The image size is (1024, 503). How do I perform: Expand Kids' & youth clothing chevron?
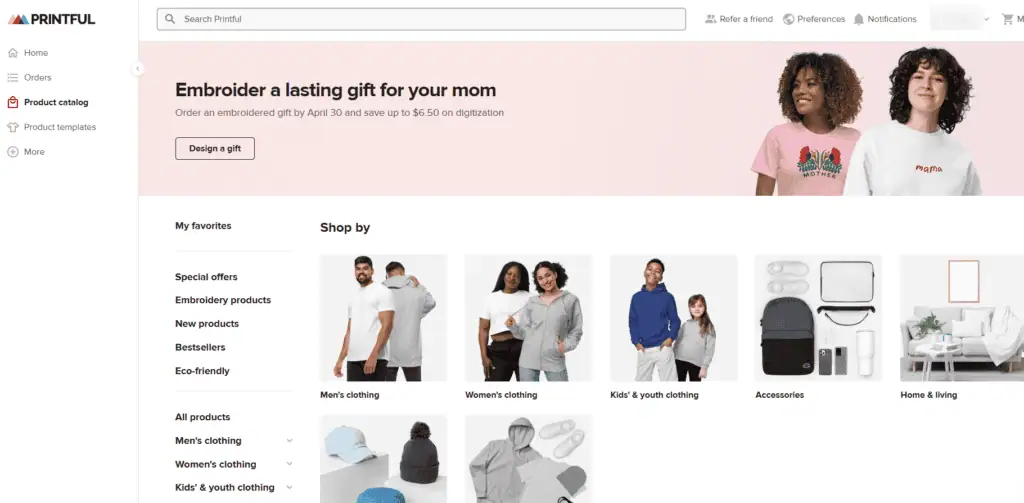pos(289,488)
